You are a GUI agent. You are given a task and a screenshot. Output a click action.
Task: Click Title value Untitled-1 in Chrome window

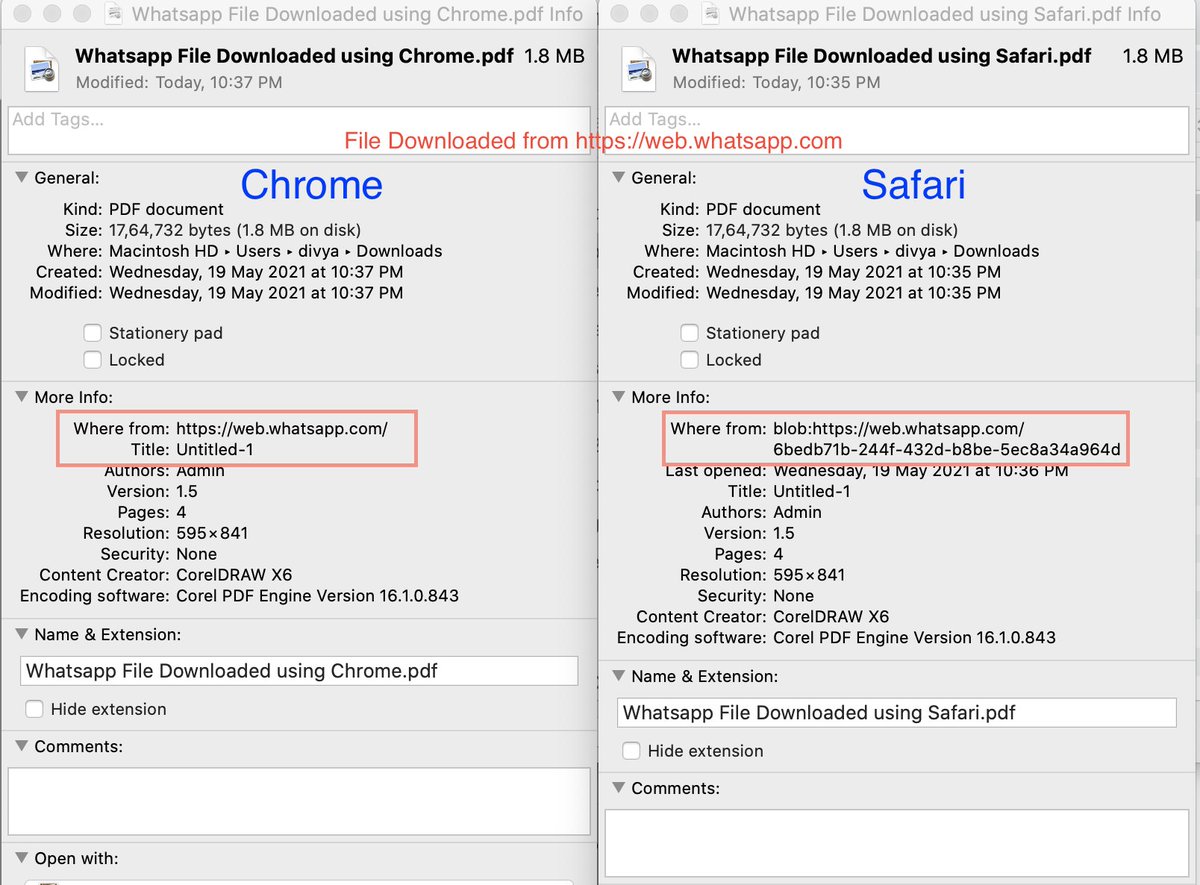pos(215,450)
